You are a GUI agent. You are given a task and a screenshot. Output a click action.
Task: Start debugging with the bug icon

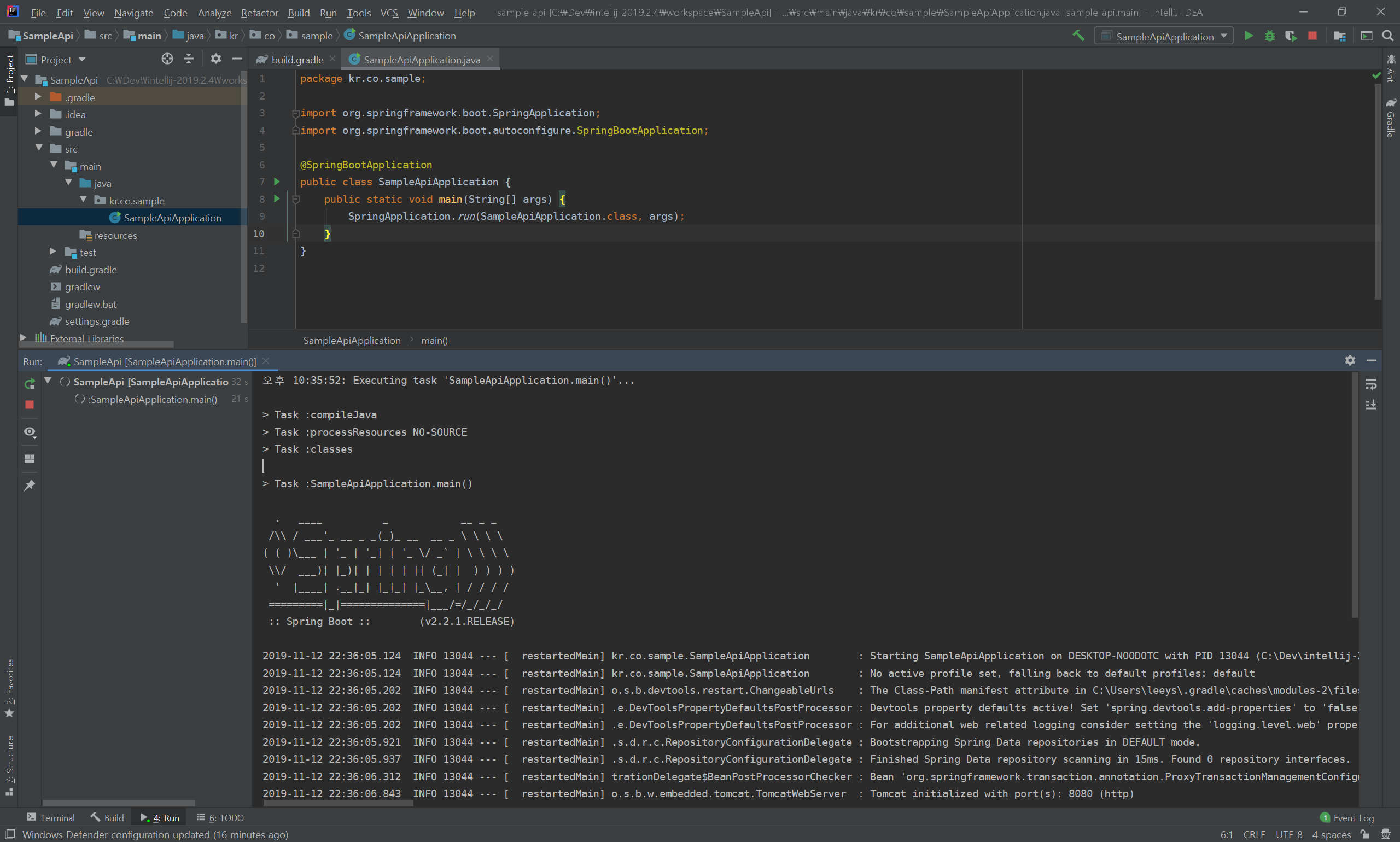tap(1269, 36)
